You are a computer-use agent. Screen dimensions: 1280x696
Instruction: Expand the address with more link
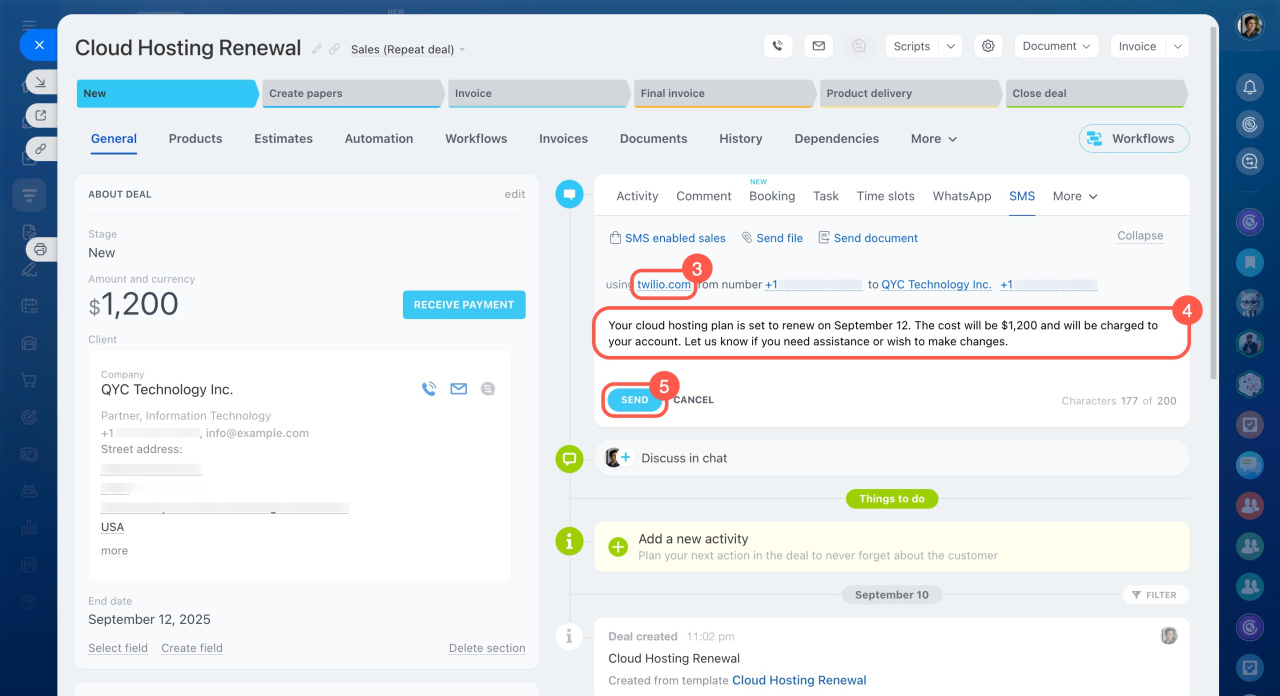[114, 551]
